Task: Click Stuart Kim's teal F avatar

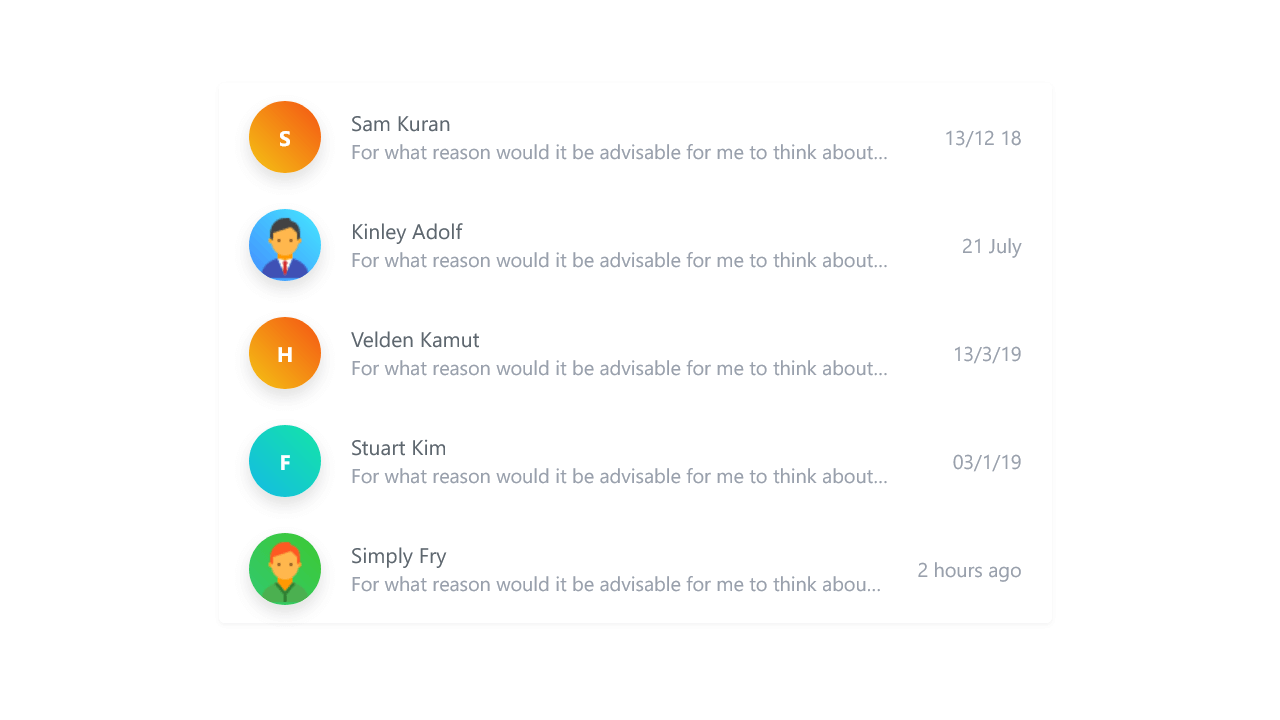Action: click(285, 461)
